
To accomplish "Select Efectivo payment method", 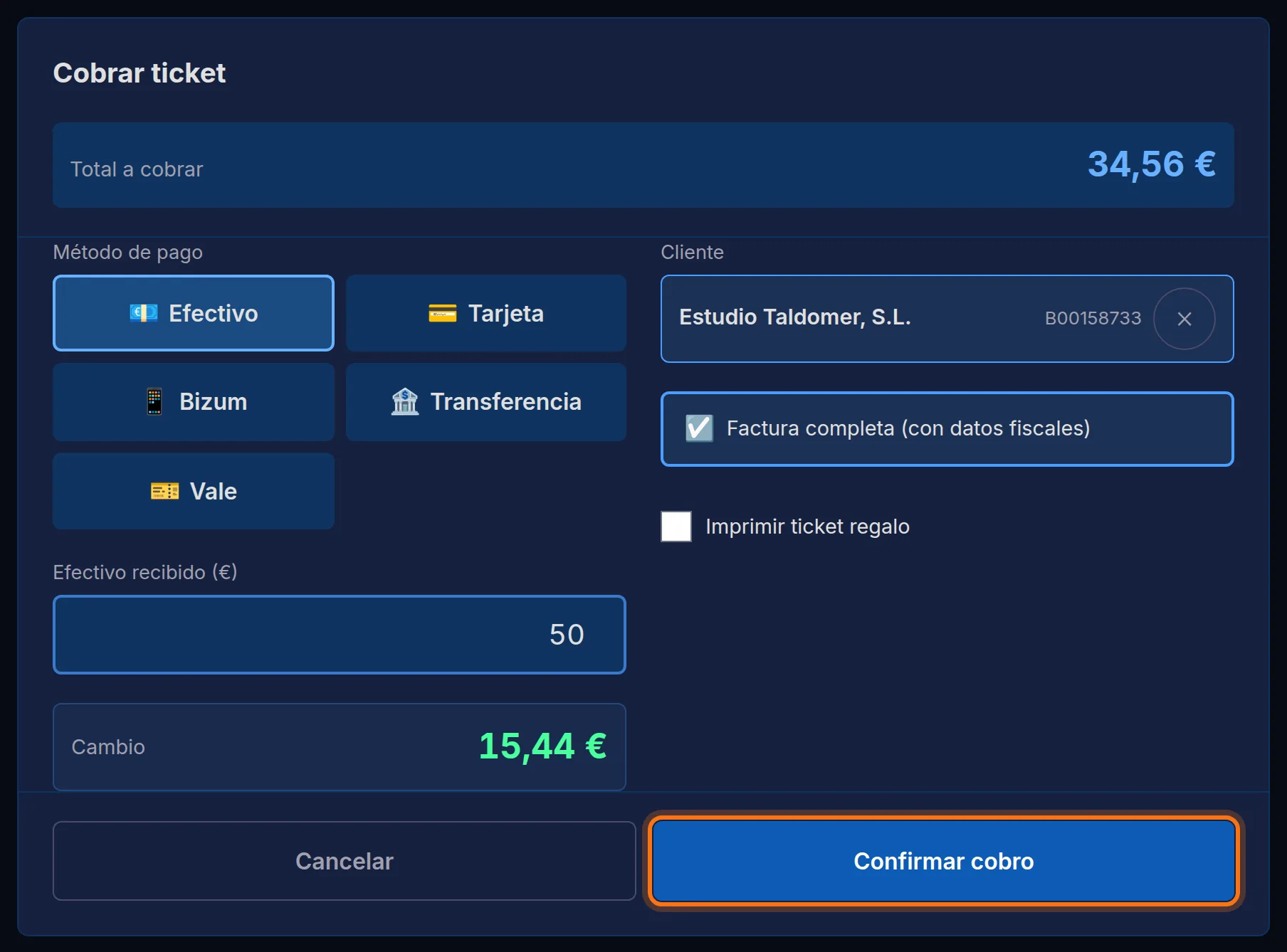I will click(x=194, y=313).
